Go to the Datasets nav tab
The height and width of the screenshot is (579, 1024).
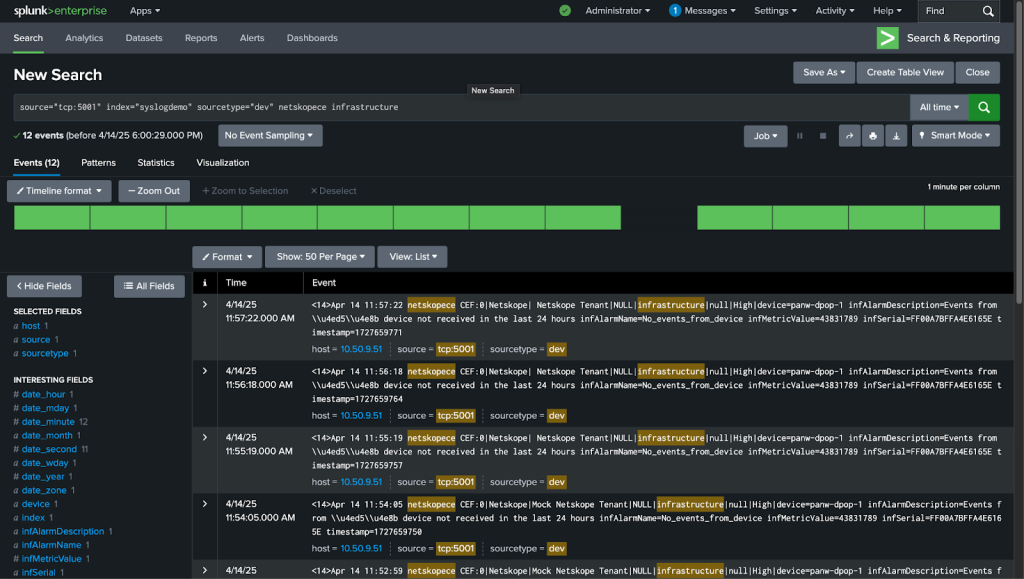click(144, 38)
